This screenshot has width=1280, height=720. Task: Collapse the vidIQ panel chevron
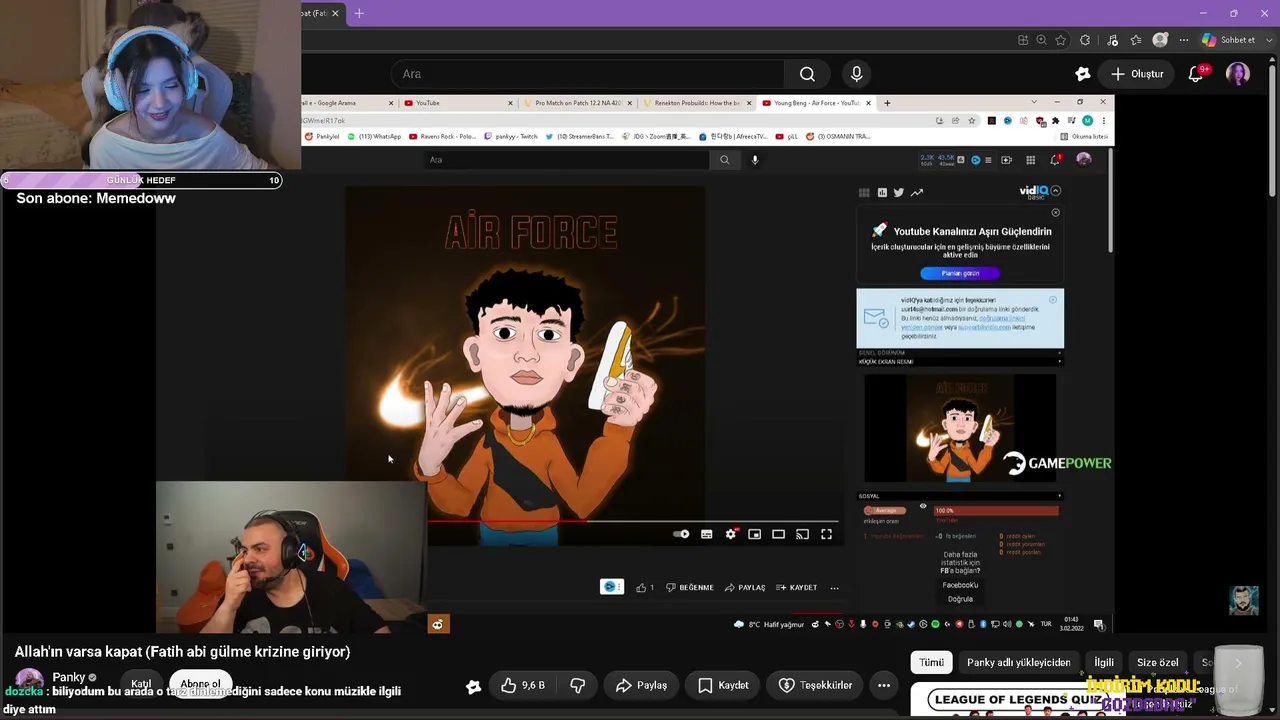coord(1056,191)
